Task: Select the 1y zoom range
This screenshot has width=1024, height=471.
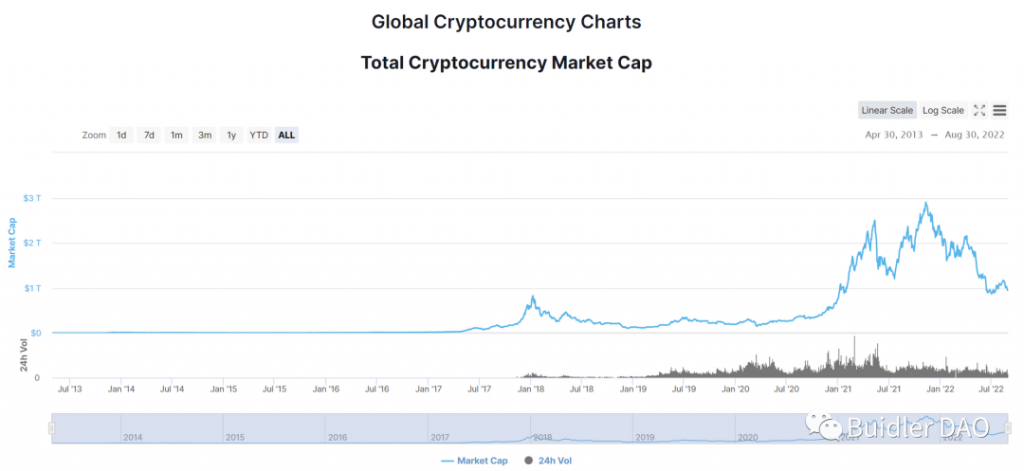Action: pyautogui.click(x=231, y=135)
